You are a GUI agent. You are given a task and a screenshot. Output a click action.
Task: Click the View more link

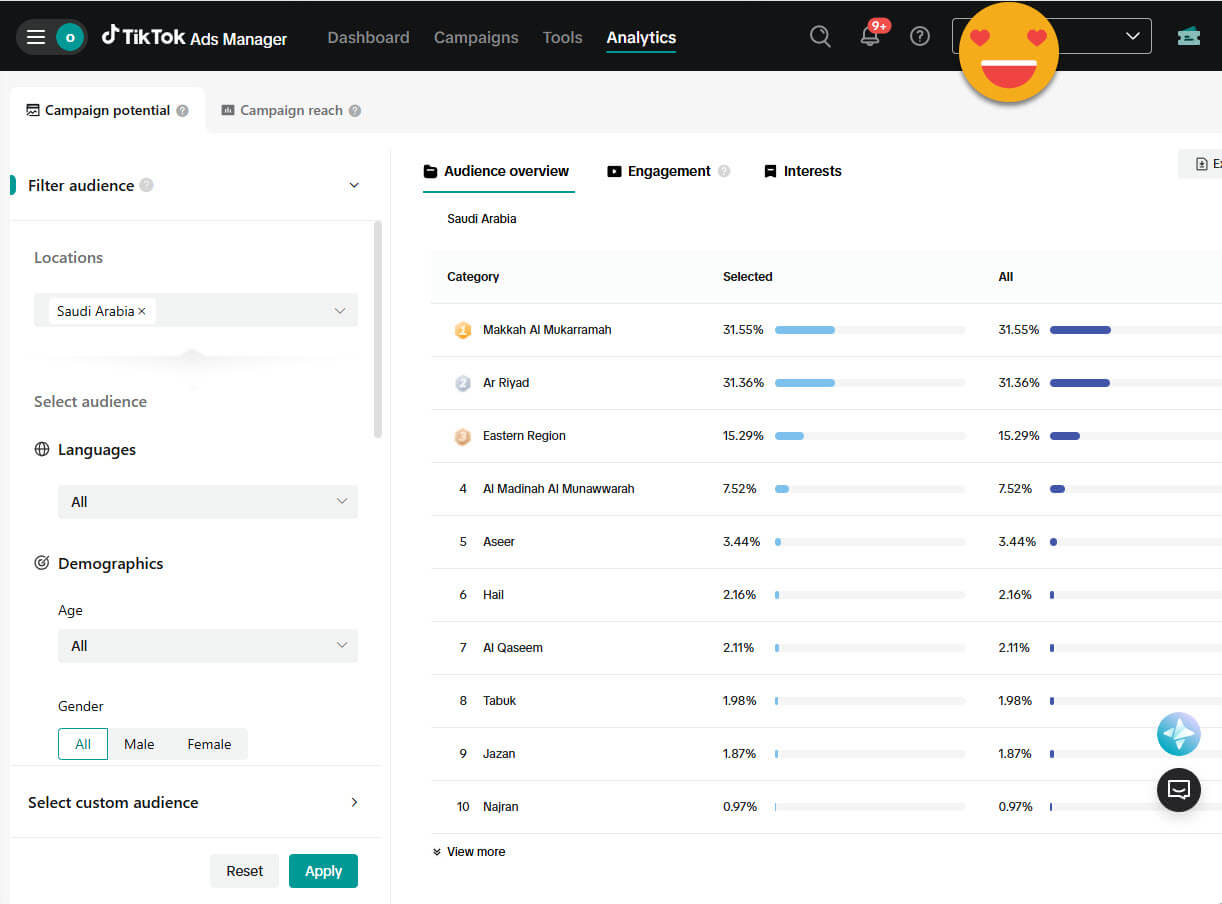point(469,852)
